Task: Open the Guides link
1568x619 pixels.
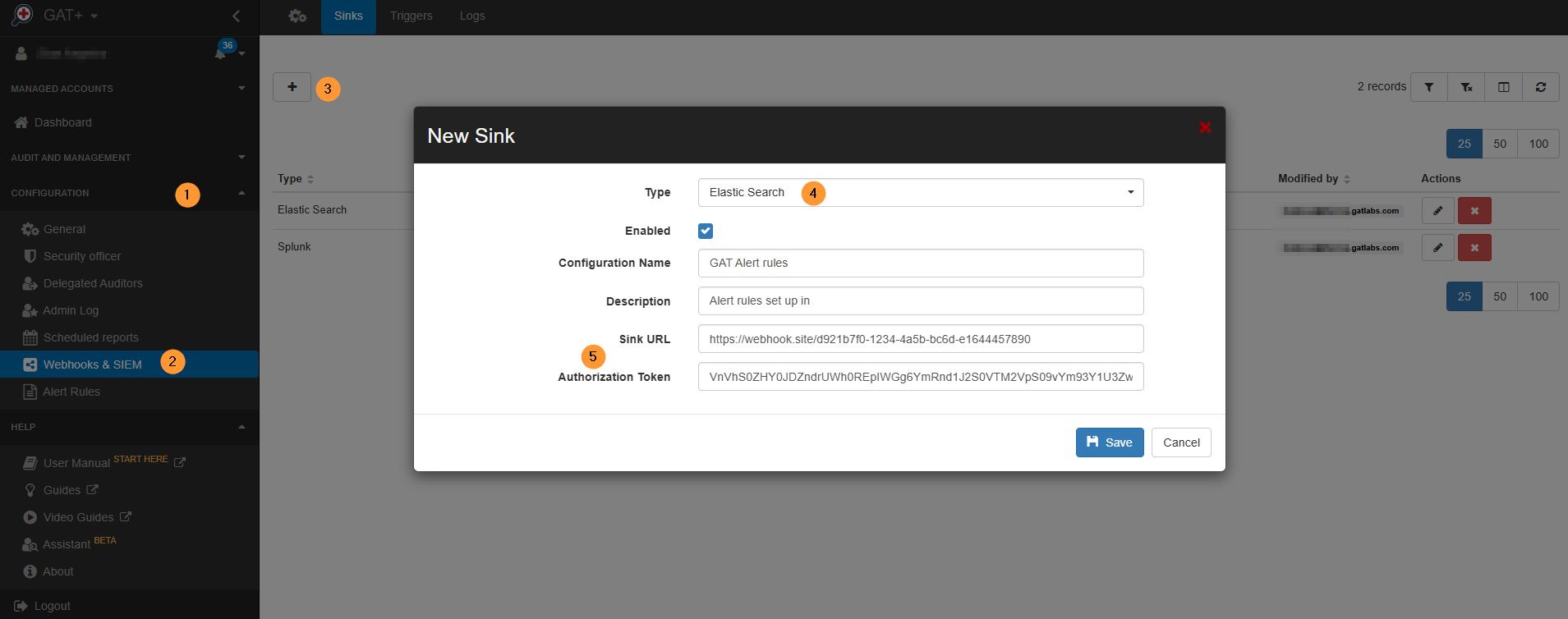Action: pyautogui.click(x=61, y=490)
